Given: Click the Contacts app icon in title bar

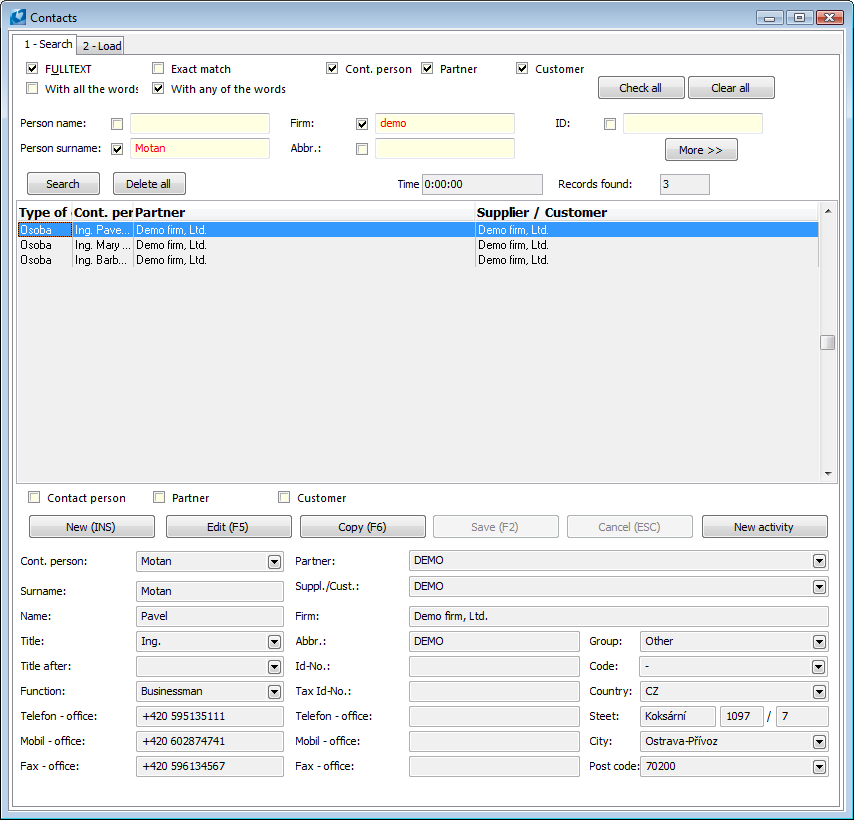Looking at the screenshot, I should [17, 17].
